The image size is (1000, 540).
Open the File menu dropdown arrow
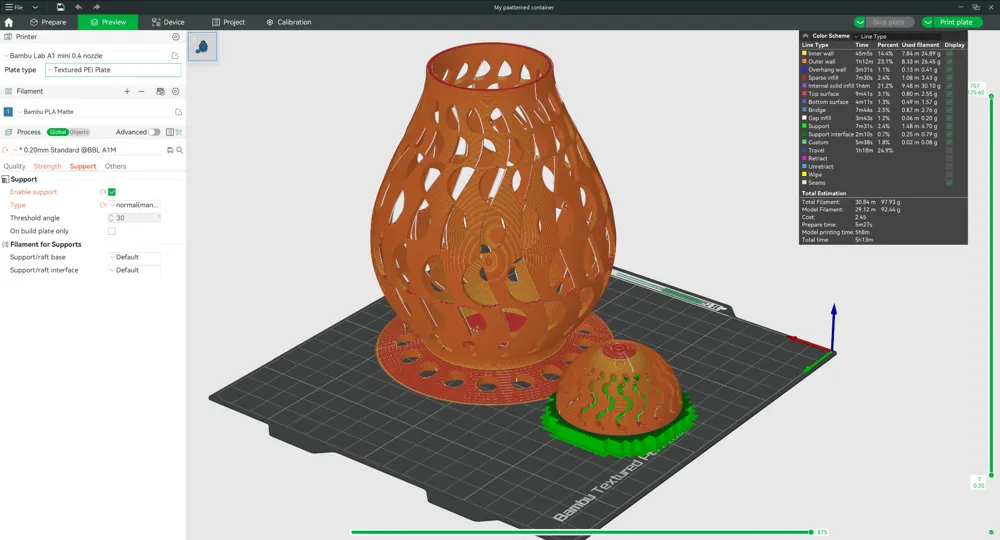point(35,7)
